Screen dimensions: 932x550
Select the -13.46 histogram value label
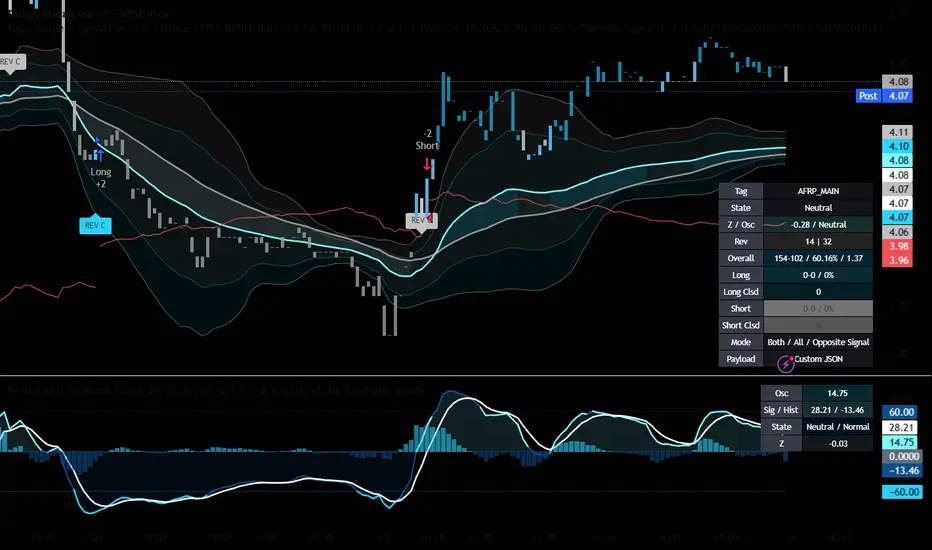pyautogui.click(x=900, y=471)
